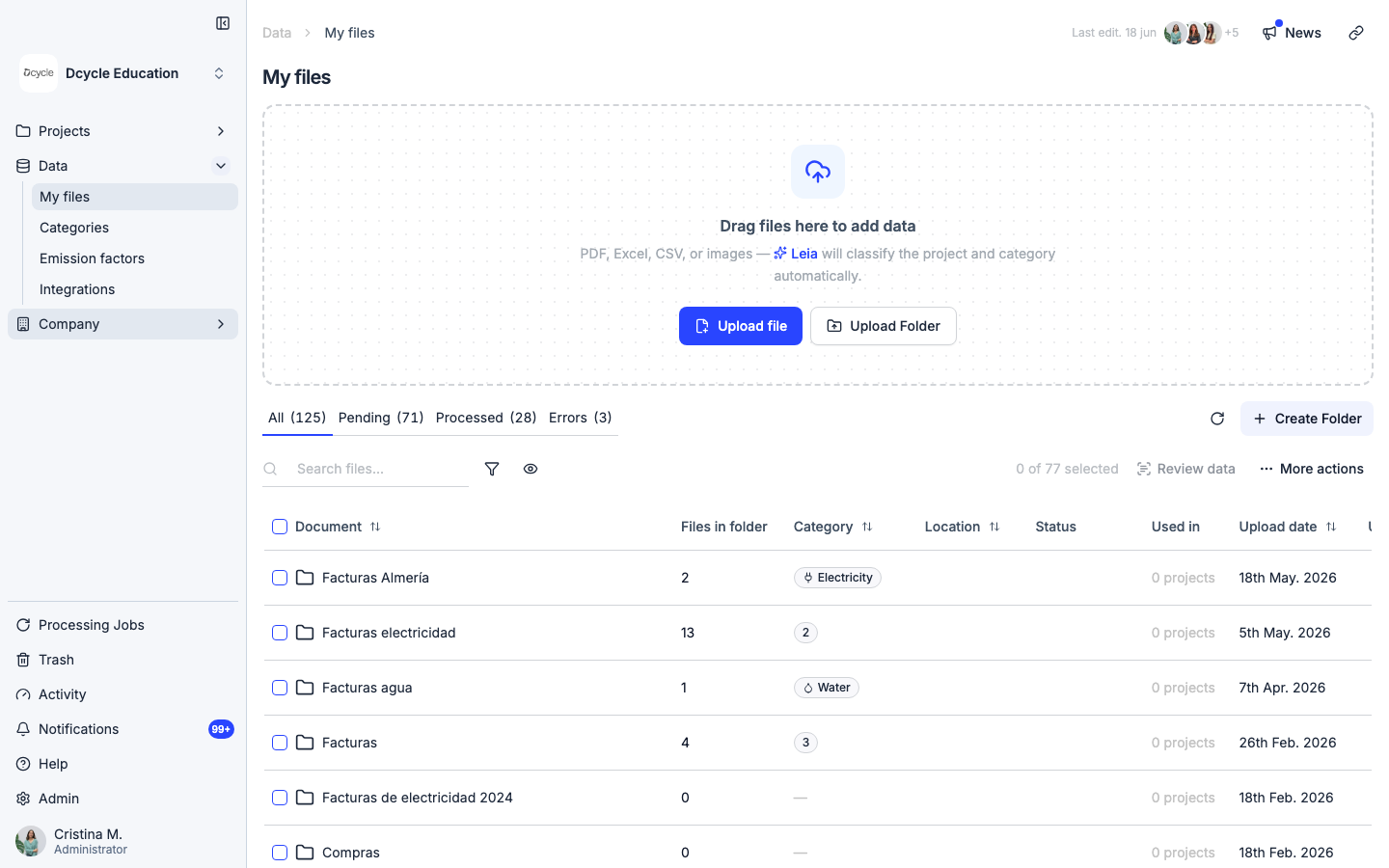The image size is (1389, 868).
Task: Collapse the Data section chevron
Action: (221, 166)
